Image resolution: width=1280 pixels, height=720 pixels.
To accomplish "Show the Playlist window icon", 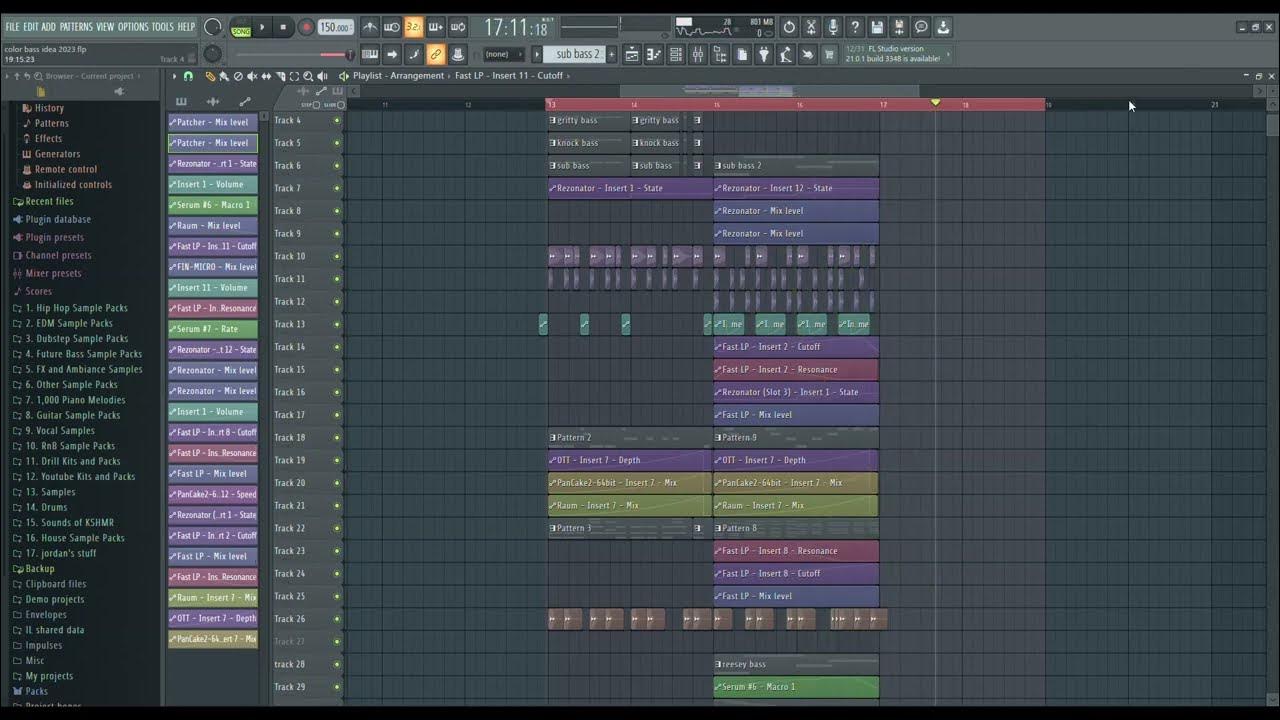I will [632, 54].
